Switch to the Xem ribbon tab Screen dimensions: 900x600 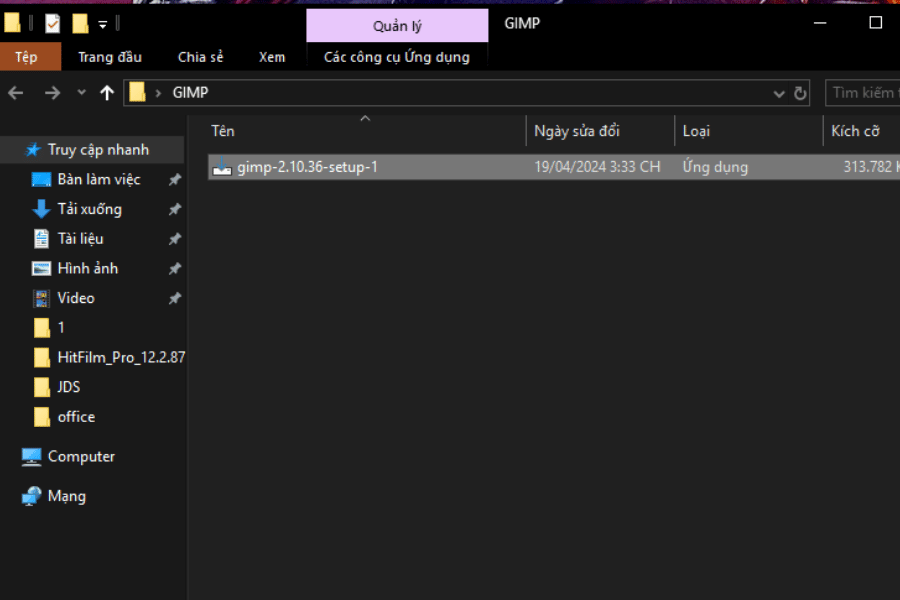coord(271,57)
